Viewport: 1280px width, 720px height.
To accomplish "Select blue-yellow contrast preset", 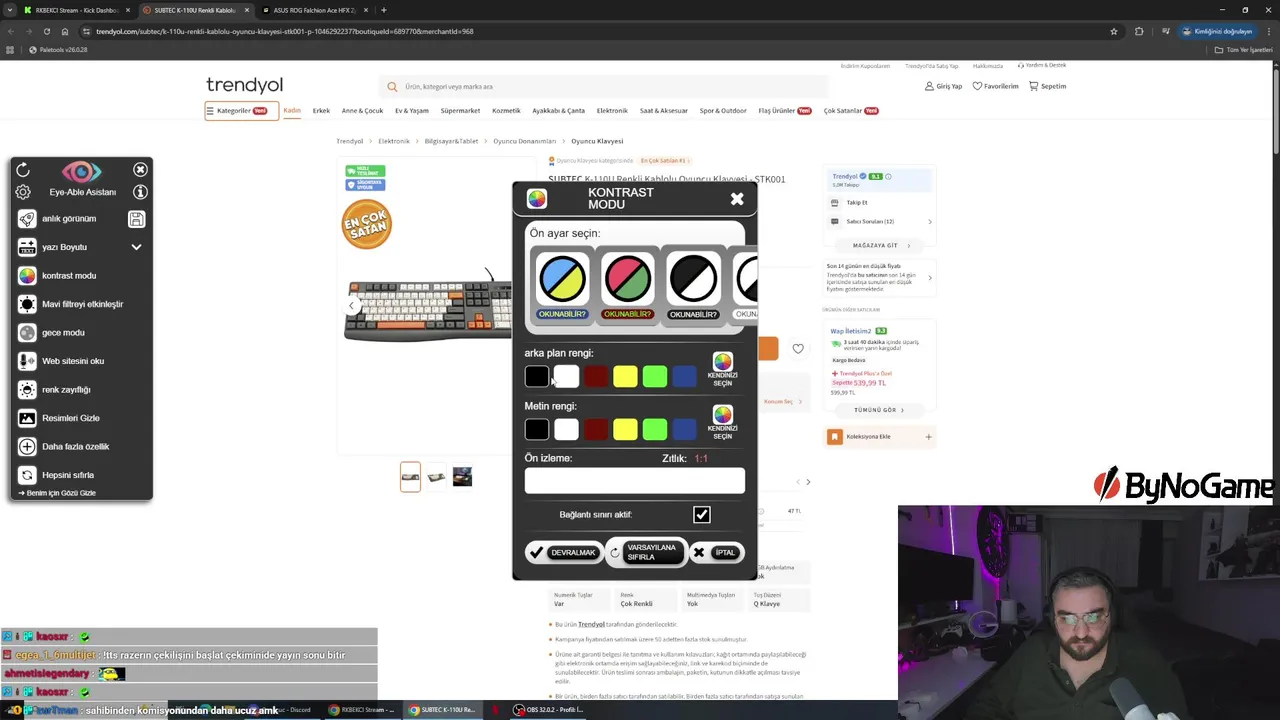I will (562, 286).
